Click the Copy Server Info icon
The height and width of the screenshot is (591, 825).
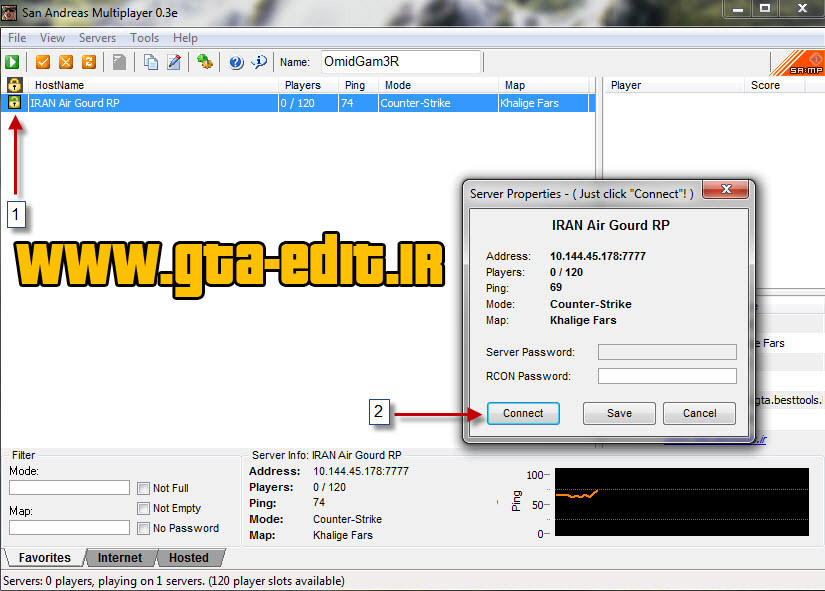151,62
